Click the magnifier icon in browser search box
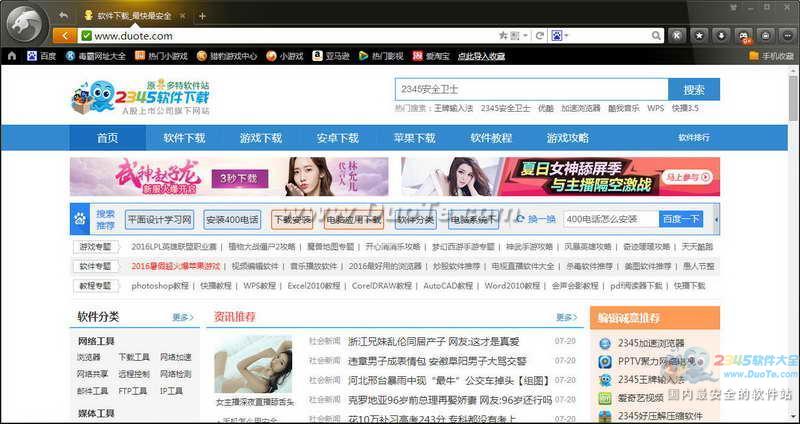 [656, 36]
